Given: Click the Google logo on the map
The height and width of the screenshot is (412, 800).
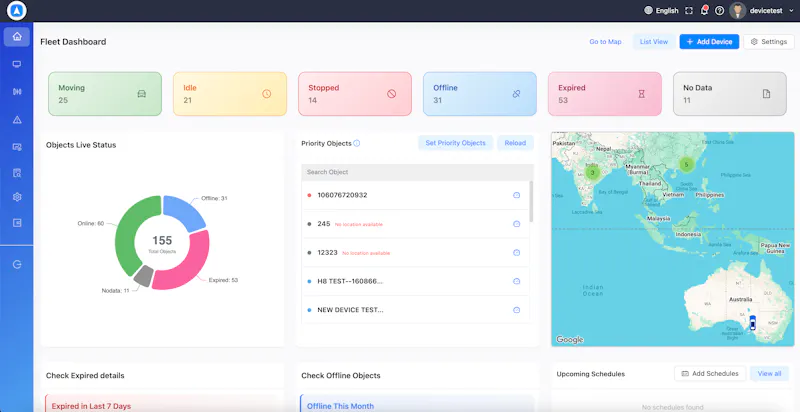Looking at the screenshot, I should [569, 340].
